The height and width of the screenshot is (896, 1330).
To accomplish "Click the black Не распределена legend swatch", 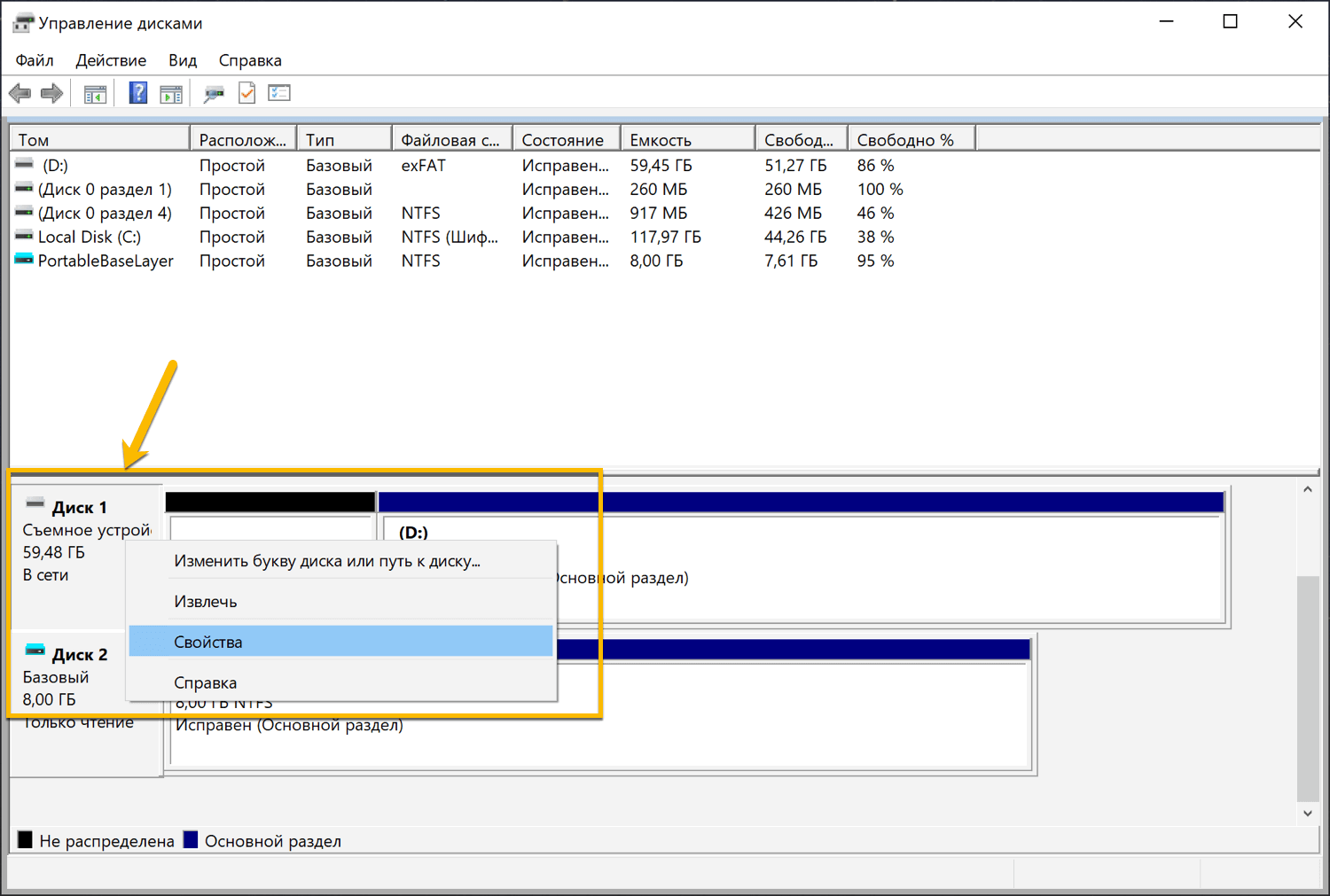I will [25, 840].
